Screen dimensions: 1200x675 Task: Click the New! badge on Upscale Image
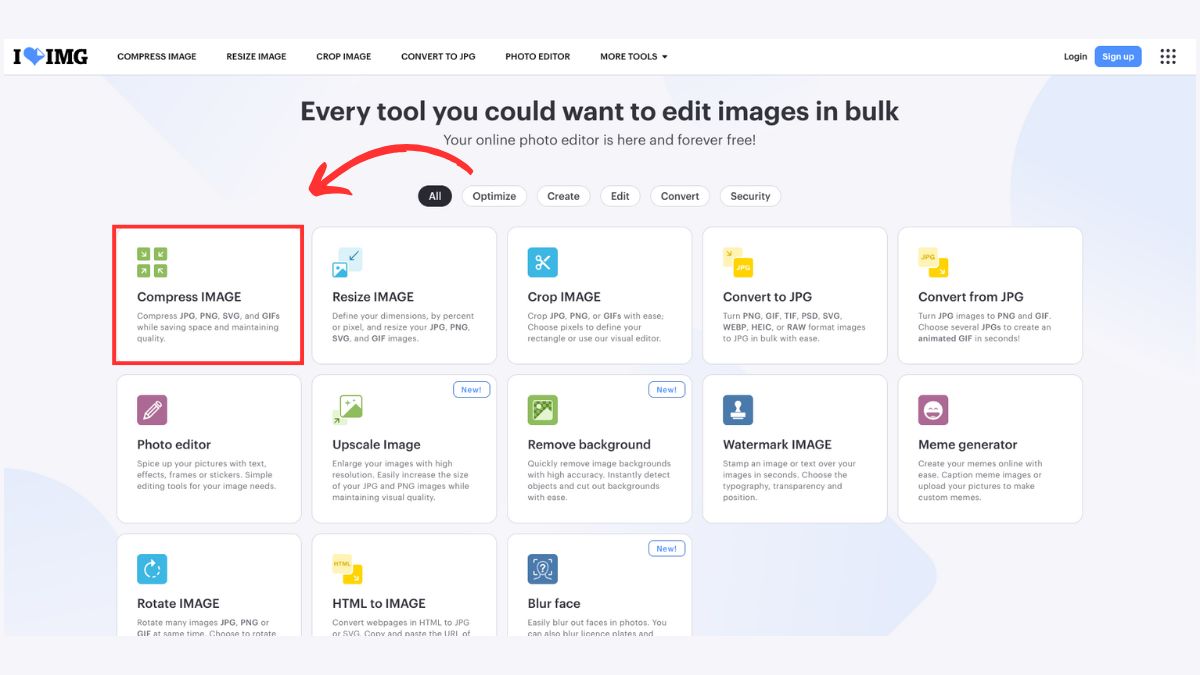pos(471,390)
